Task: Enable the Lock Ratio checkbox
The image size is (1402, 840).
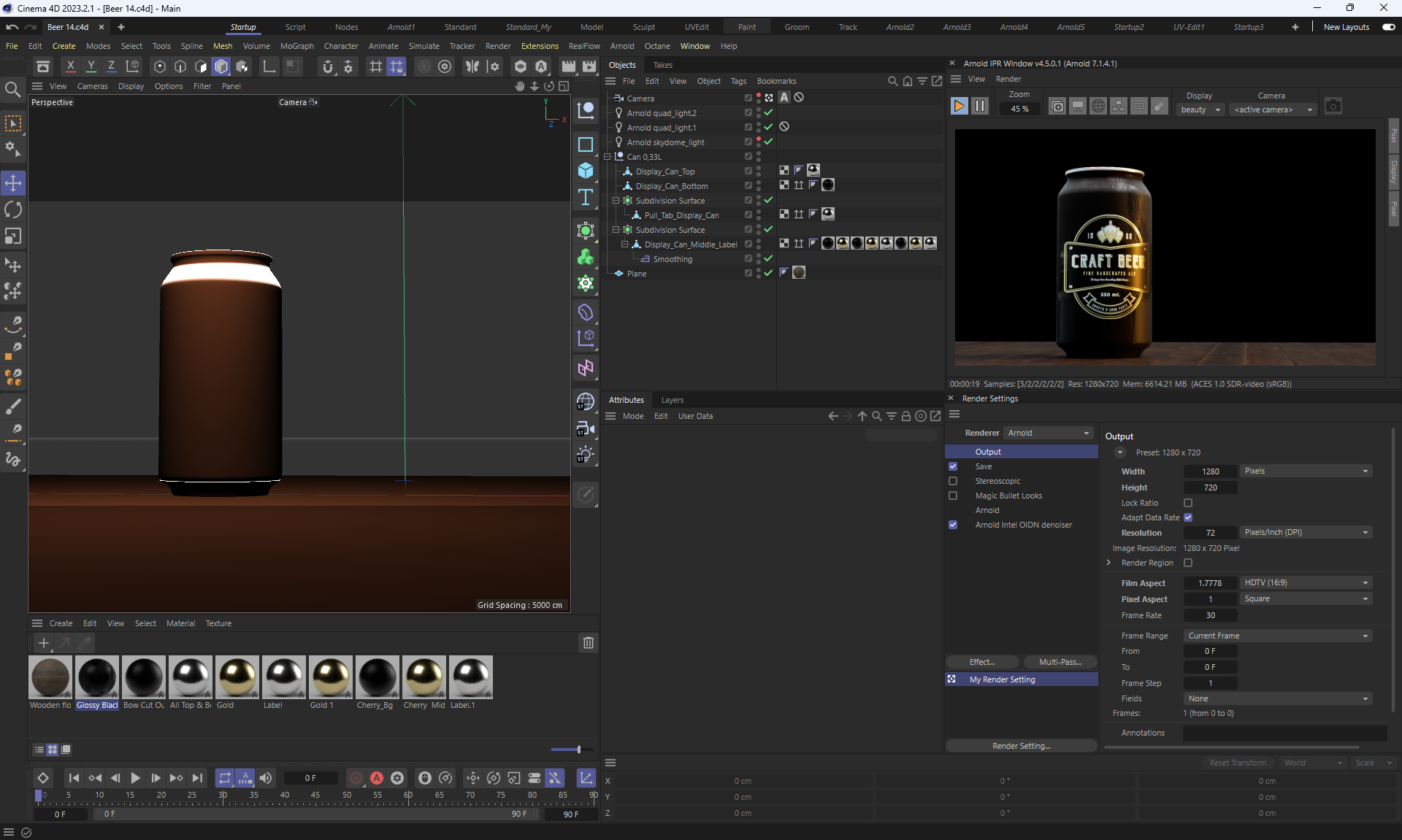Action: click(1188, 503)
